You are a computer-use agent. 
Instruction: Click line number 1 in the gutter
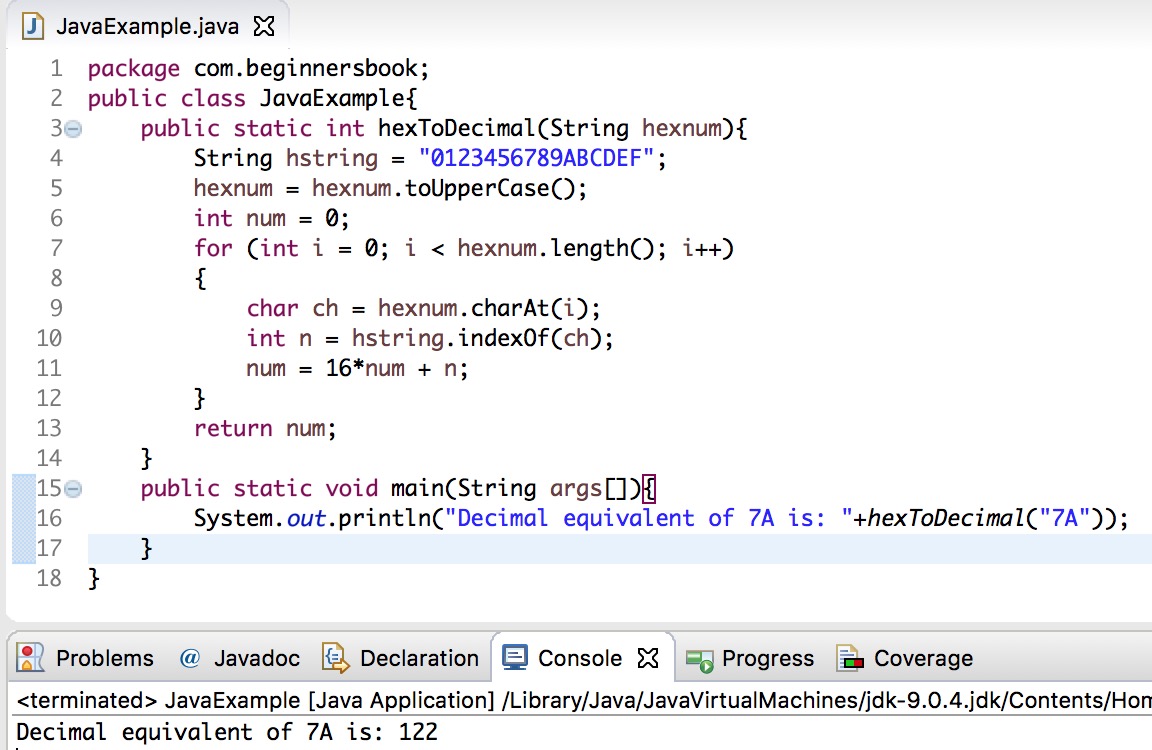point(57,68)
